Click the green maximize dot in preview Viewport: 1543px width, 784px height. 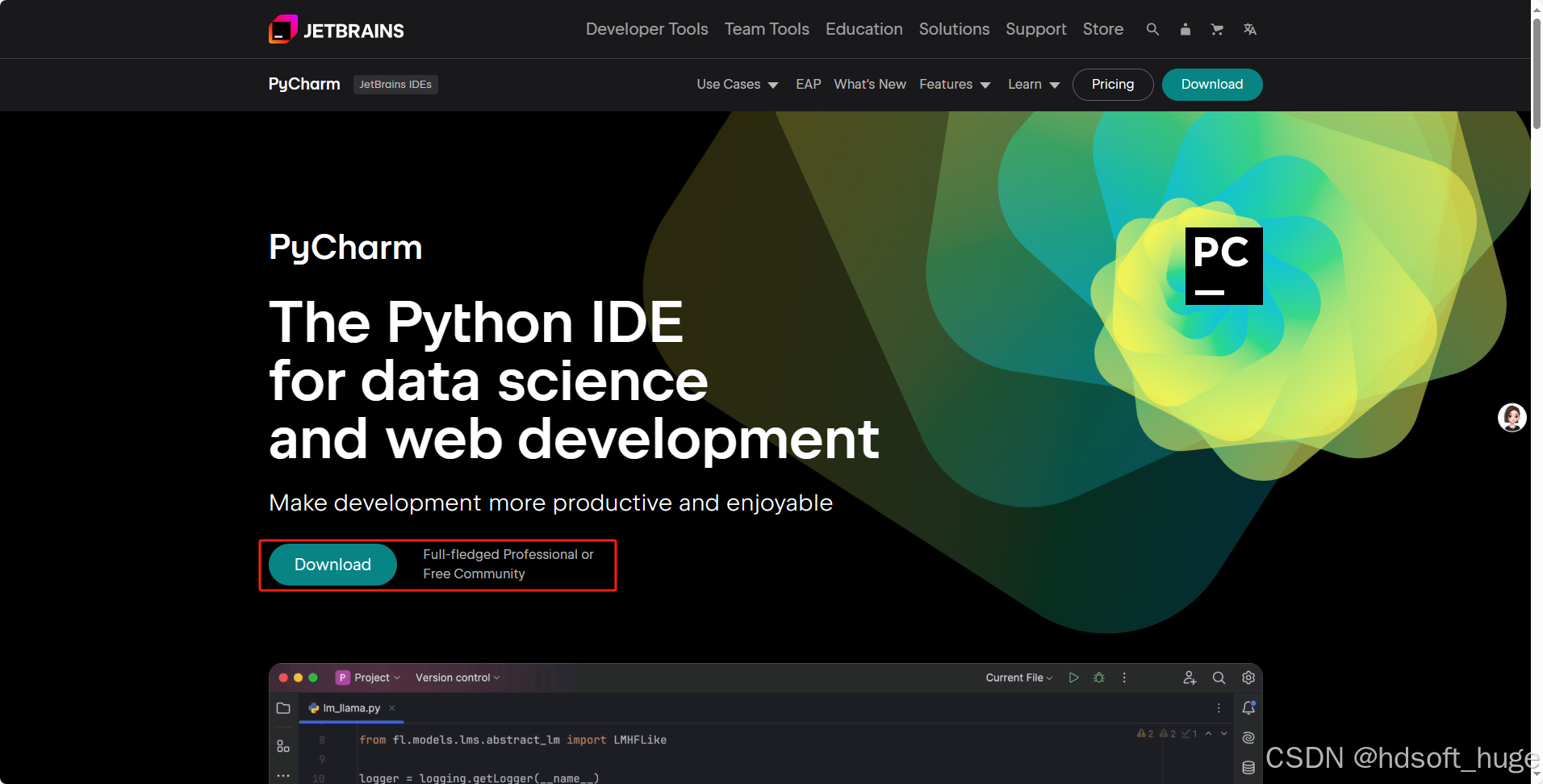pos(313,678)
